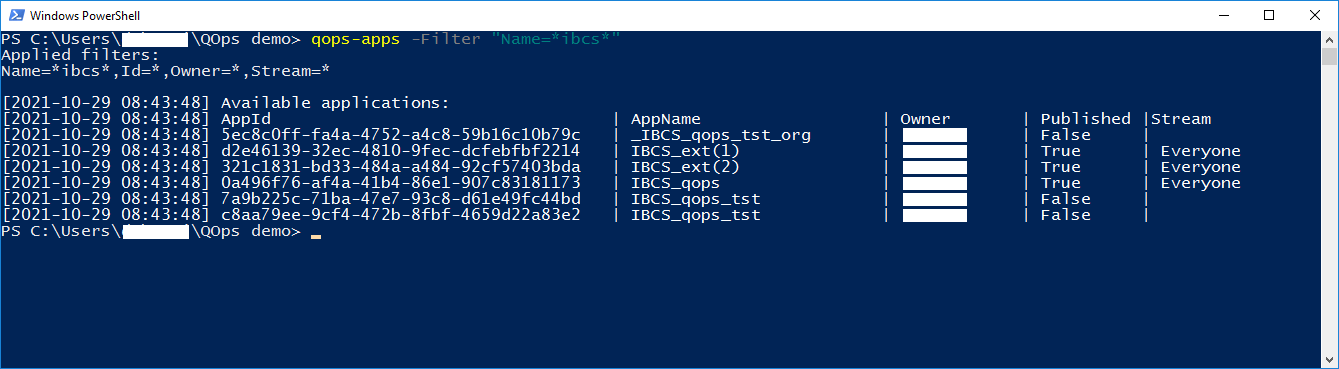Image resolution: width=1339 pixels, height=369 pixels.
Task: Close the Windows PowerShell window
Action: 1315,15
